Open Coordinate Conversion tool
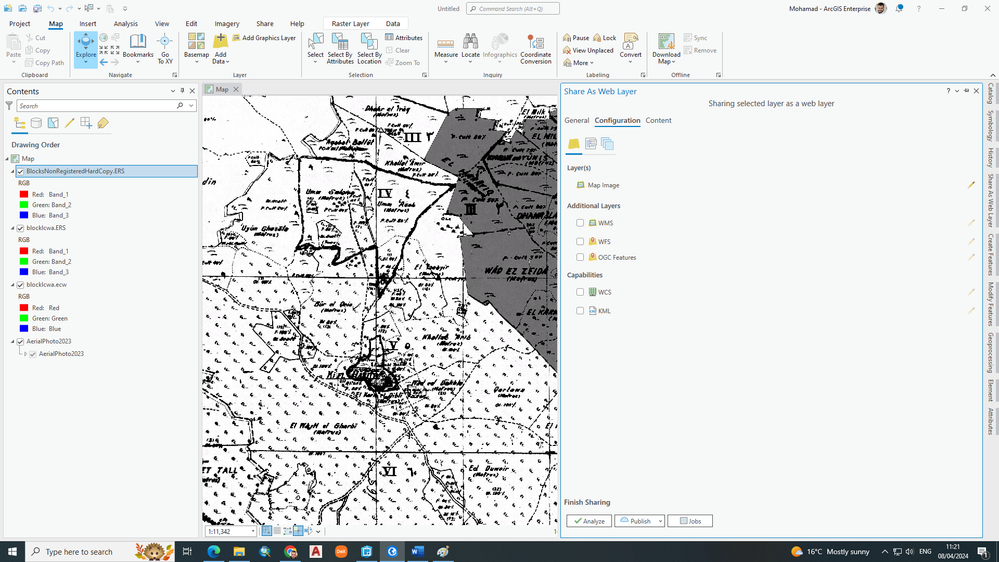The image size is (999, 562). pyautogui.click(x=535, y=47)
